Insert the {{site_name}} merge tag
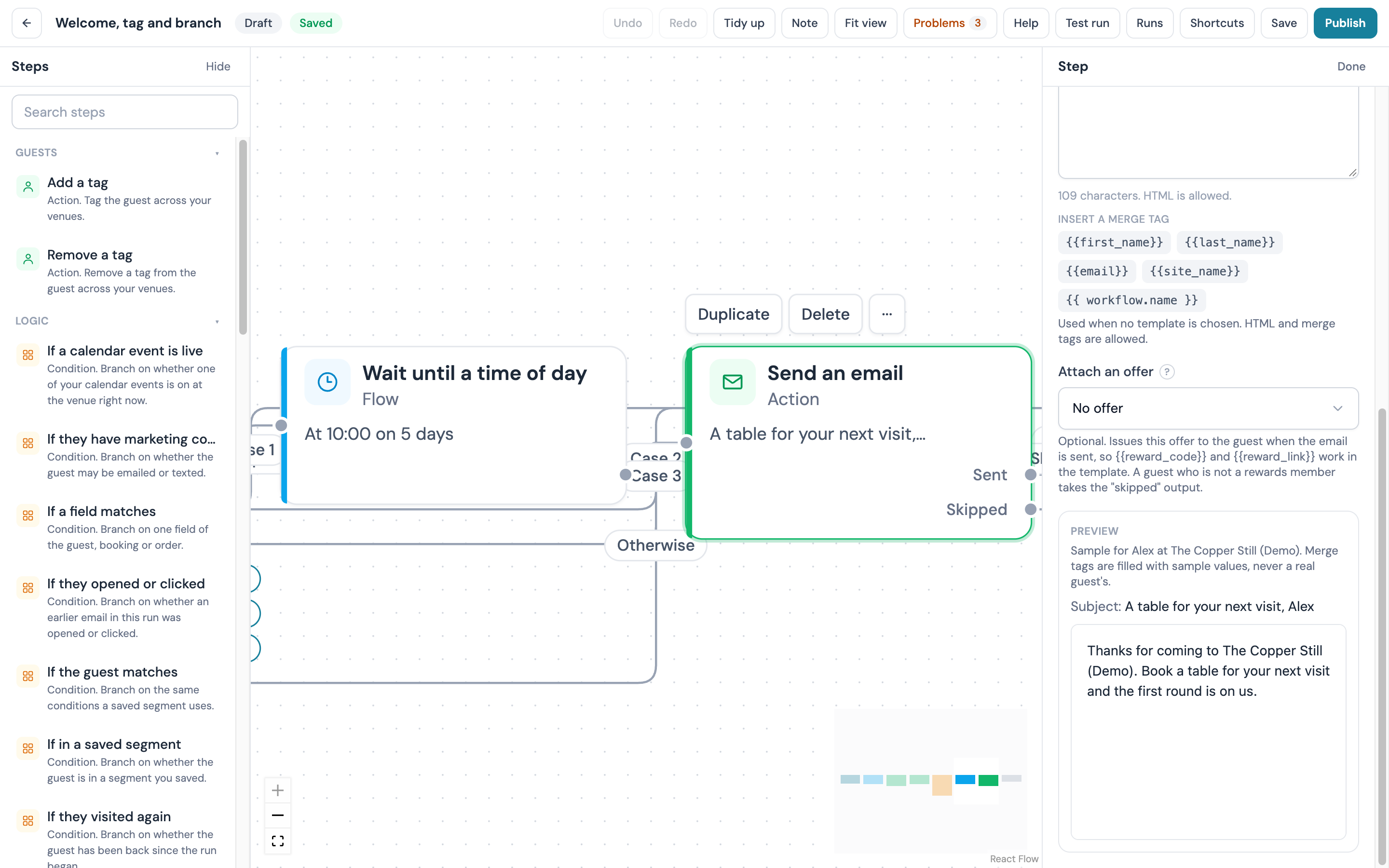This screenshot has width=1389, height=868. (1195, 271)
